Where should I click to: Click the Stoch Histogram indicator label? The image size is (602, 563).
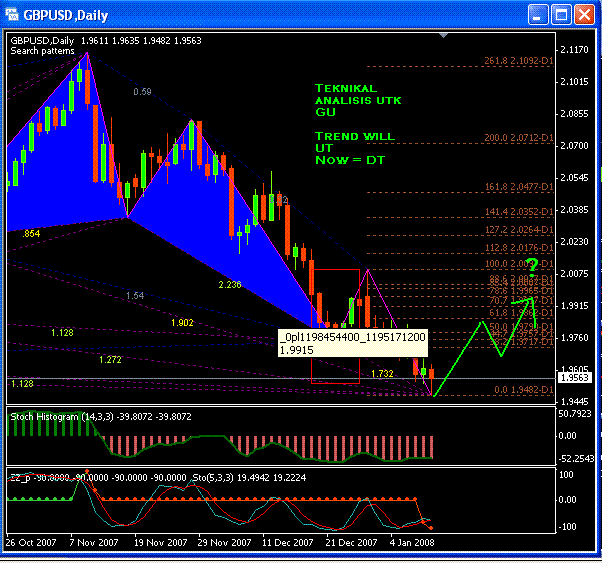coord(101,417)
